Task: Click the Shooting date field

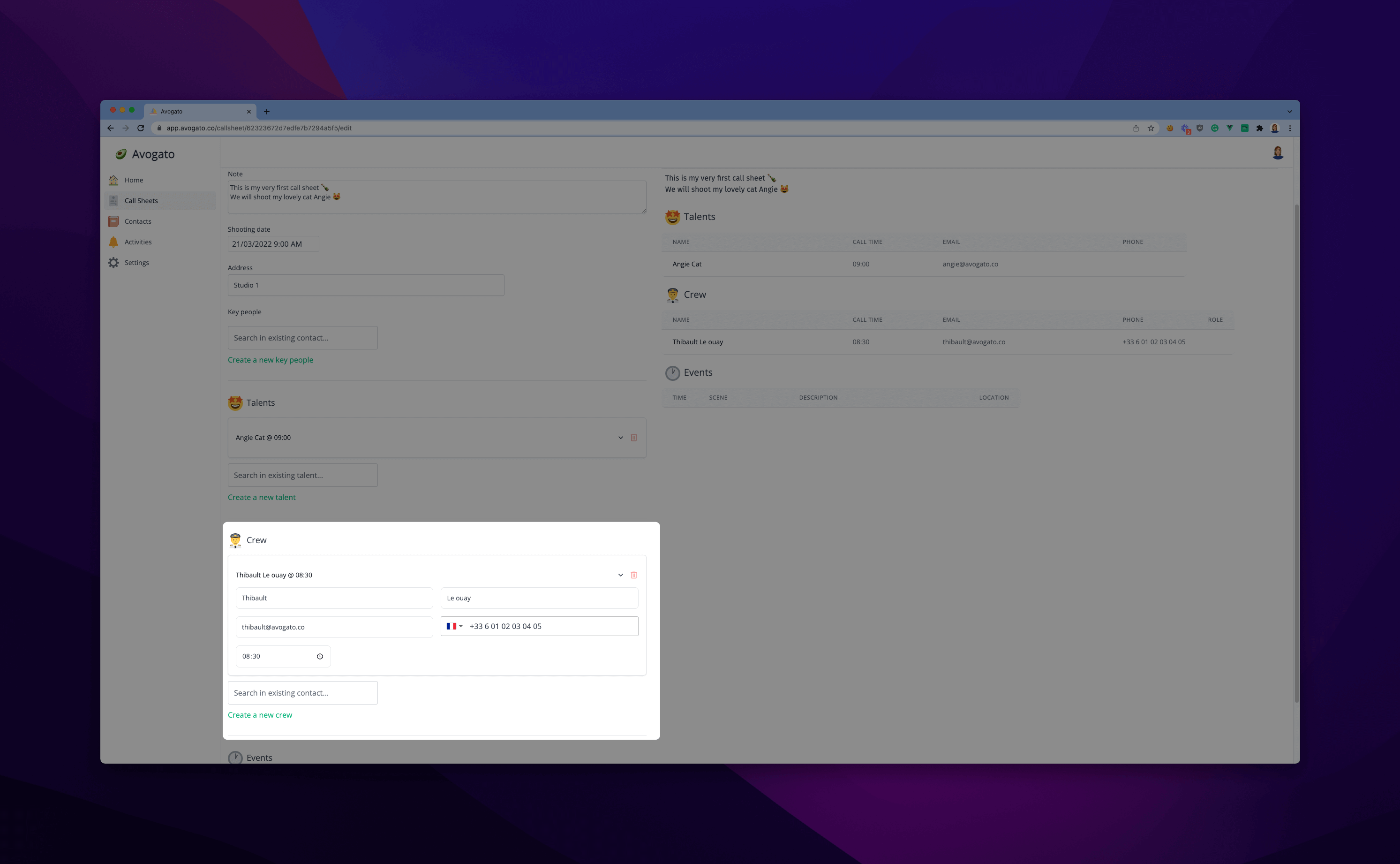Action: pyautogui.click(x=273, y=244)
